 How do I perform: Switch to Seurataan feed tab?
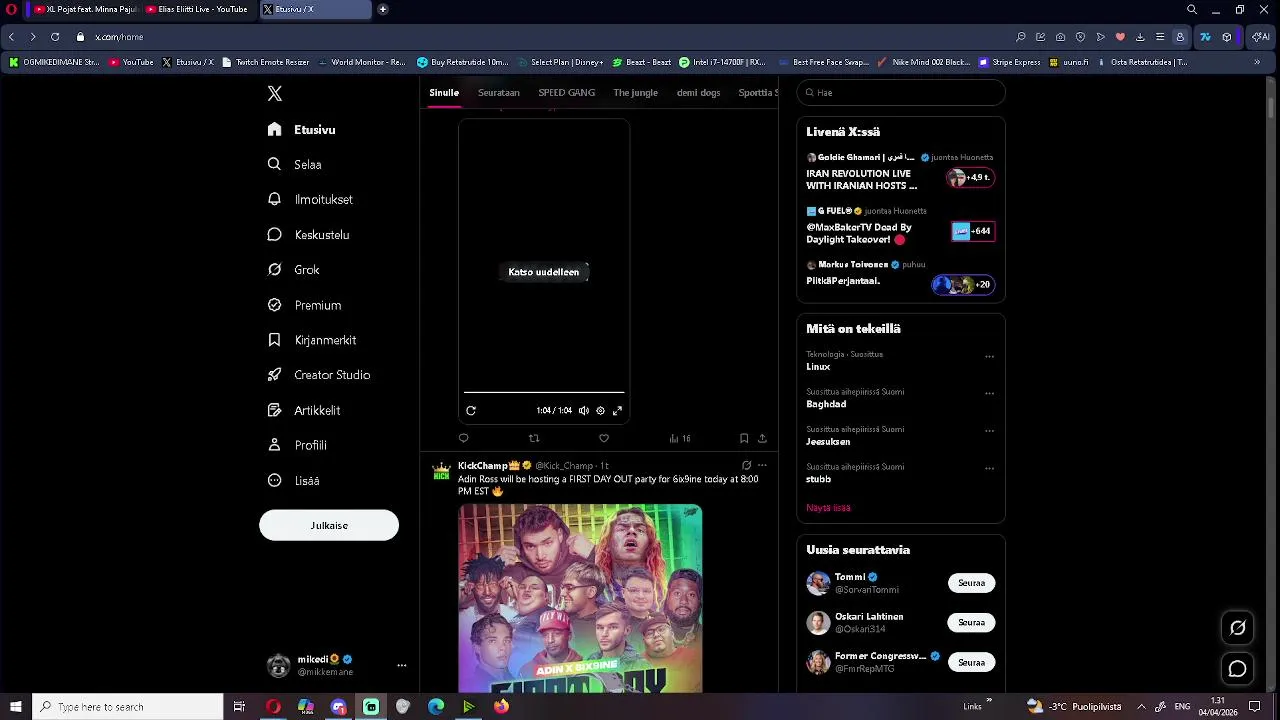point(498,93)
